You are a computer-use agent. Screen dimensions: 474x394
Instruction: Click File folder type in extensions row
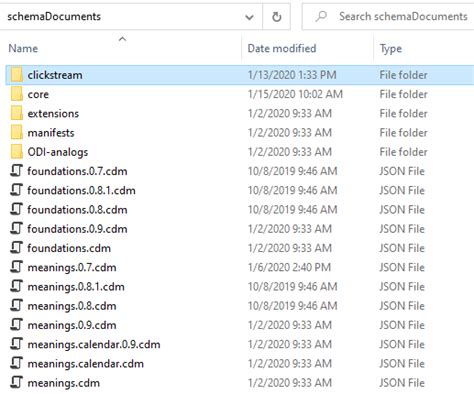tap(403, 113)
